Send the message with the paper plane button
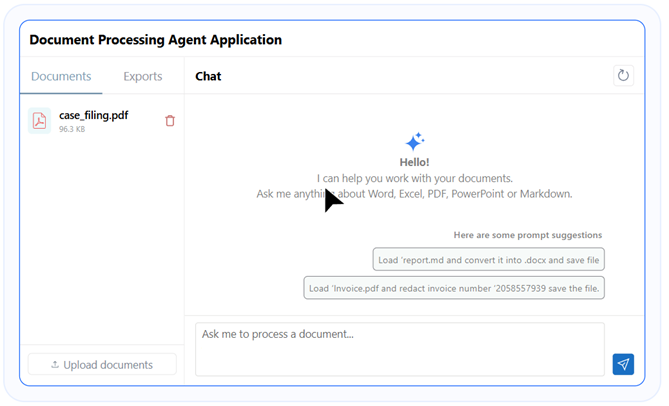The image size is (669, 406). pyautogui.click(x=623, y=364)
